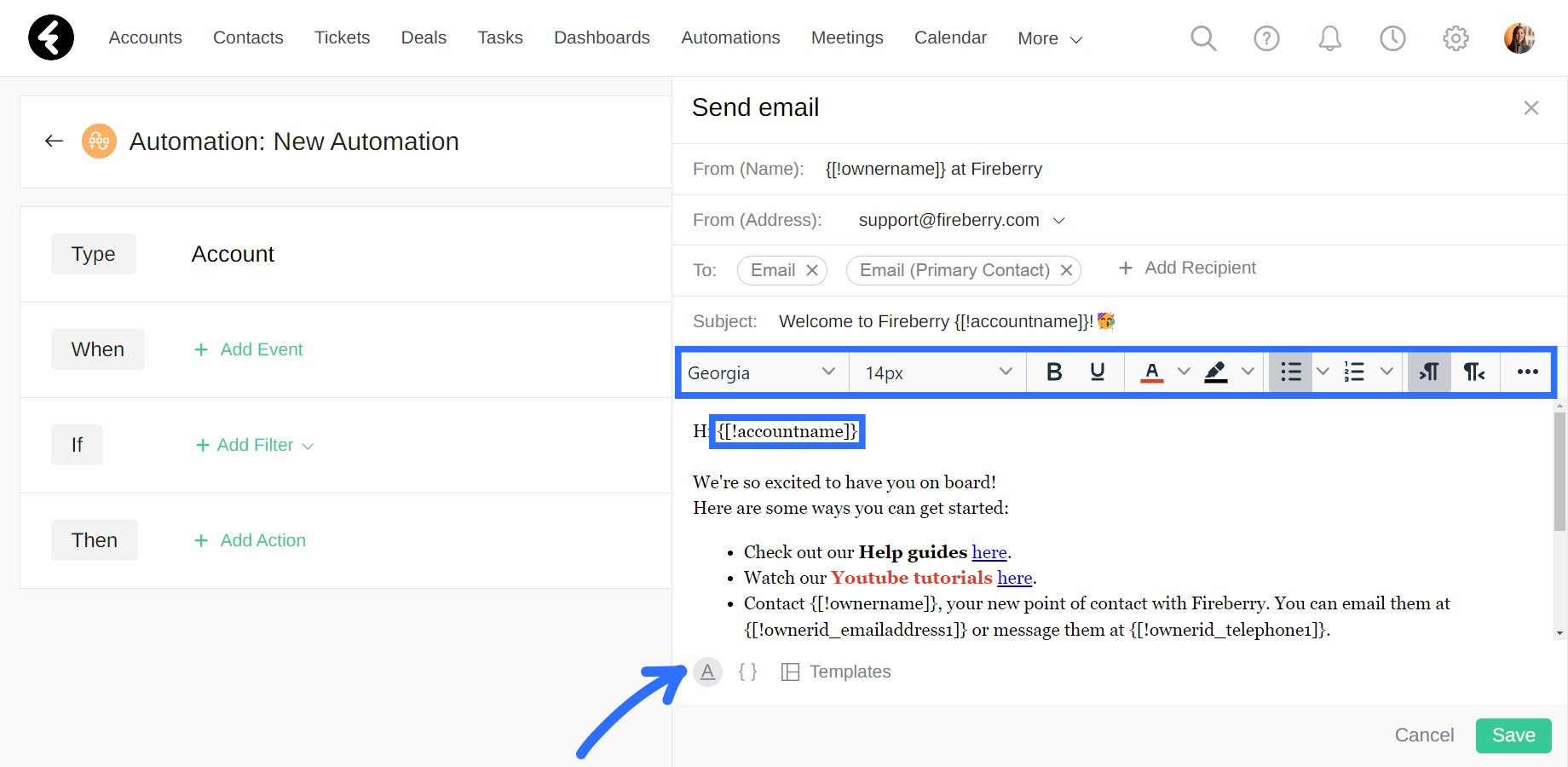Toggle the numbered list button

(1354, 372)
